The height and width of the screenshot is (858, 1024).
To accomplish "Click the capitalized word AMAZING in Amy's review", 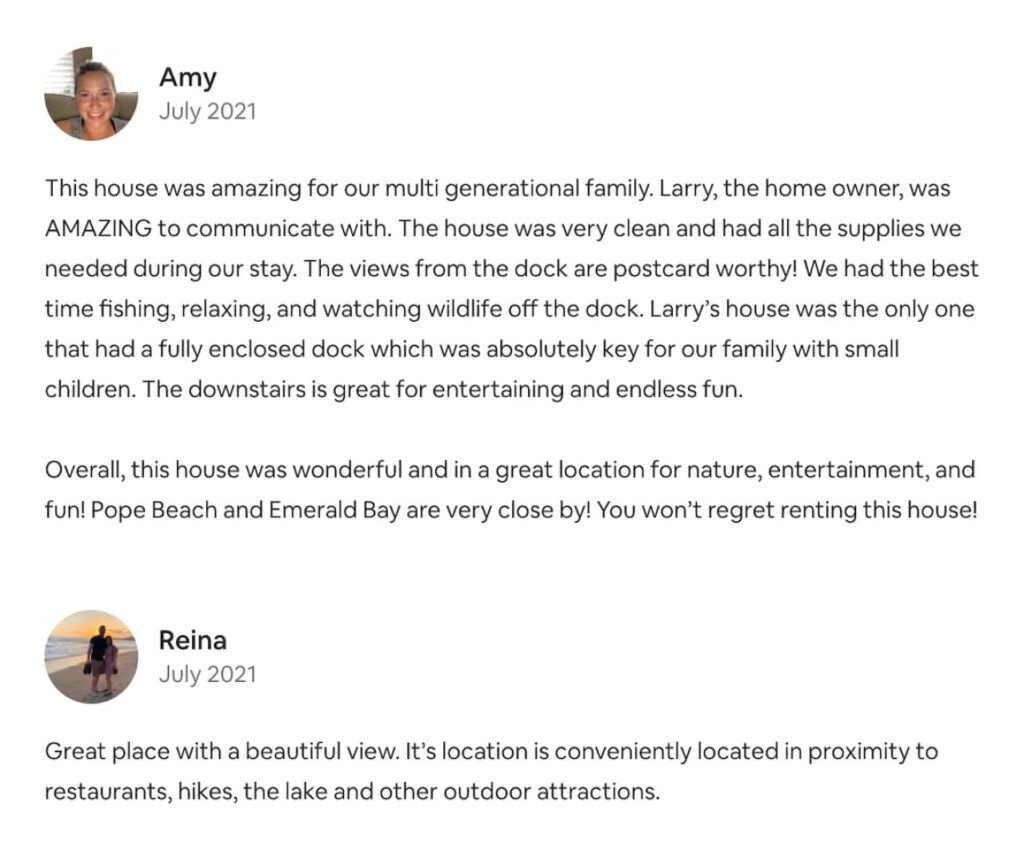I will [x=99, y=229].
